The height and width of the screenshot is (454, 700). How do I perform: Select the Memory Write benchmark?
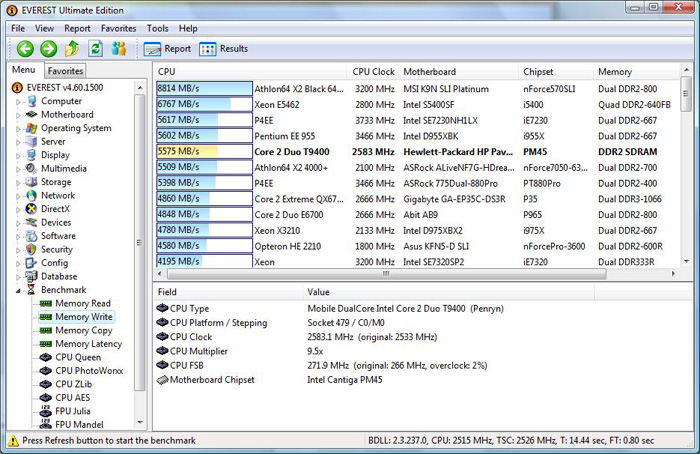[x=83, y=317]
